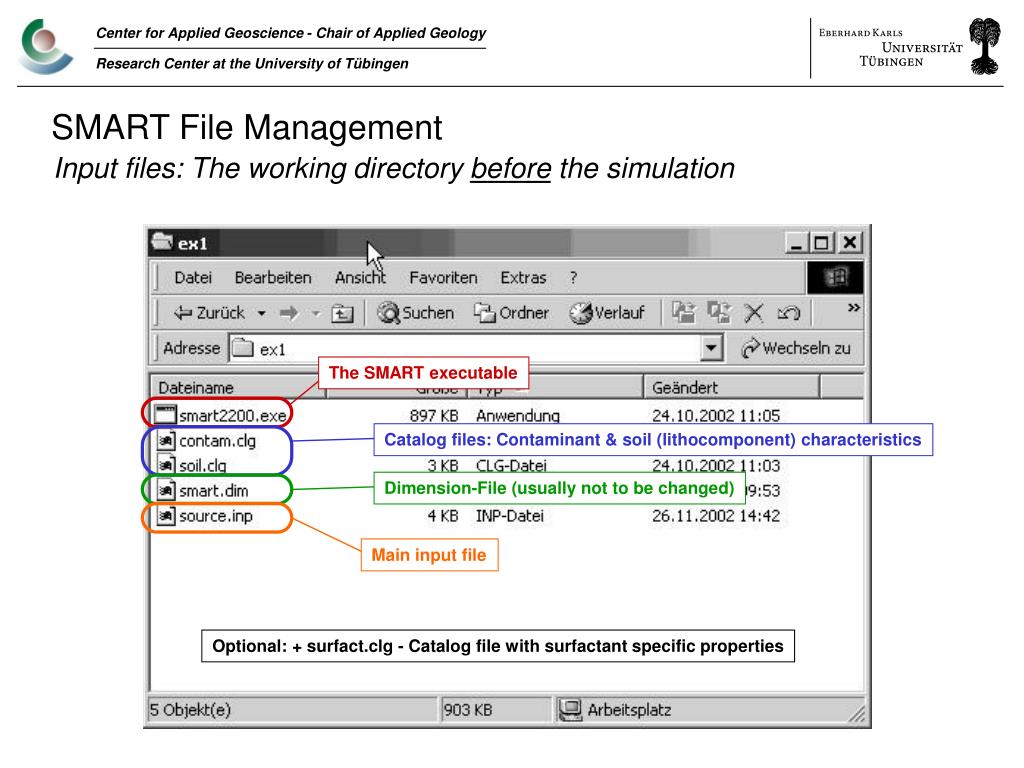This screenshot has height=768, width=1024.
Task: Open the forward history dropdown arrow
Action: coord(316,314)
